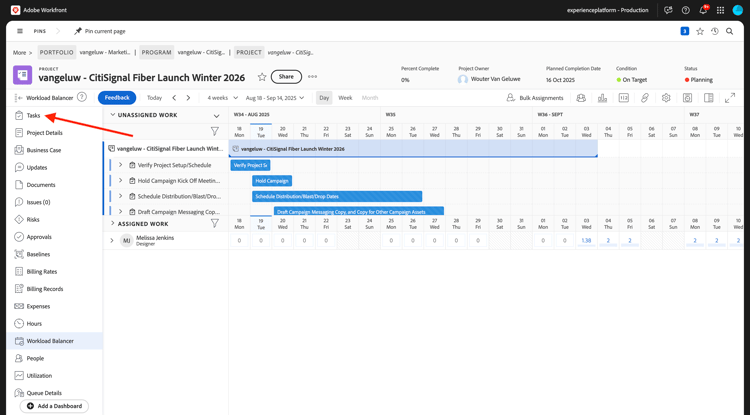The width and height of the screenshot is (750, 415).
Task: Filter unassigned work with funnel icon
Action: 215,131
